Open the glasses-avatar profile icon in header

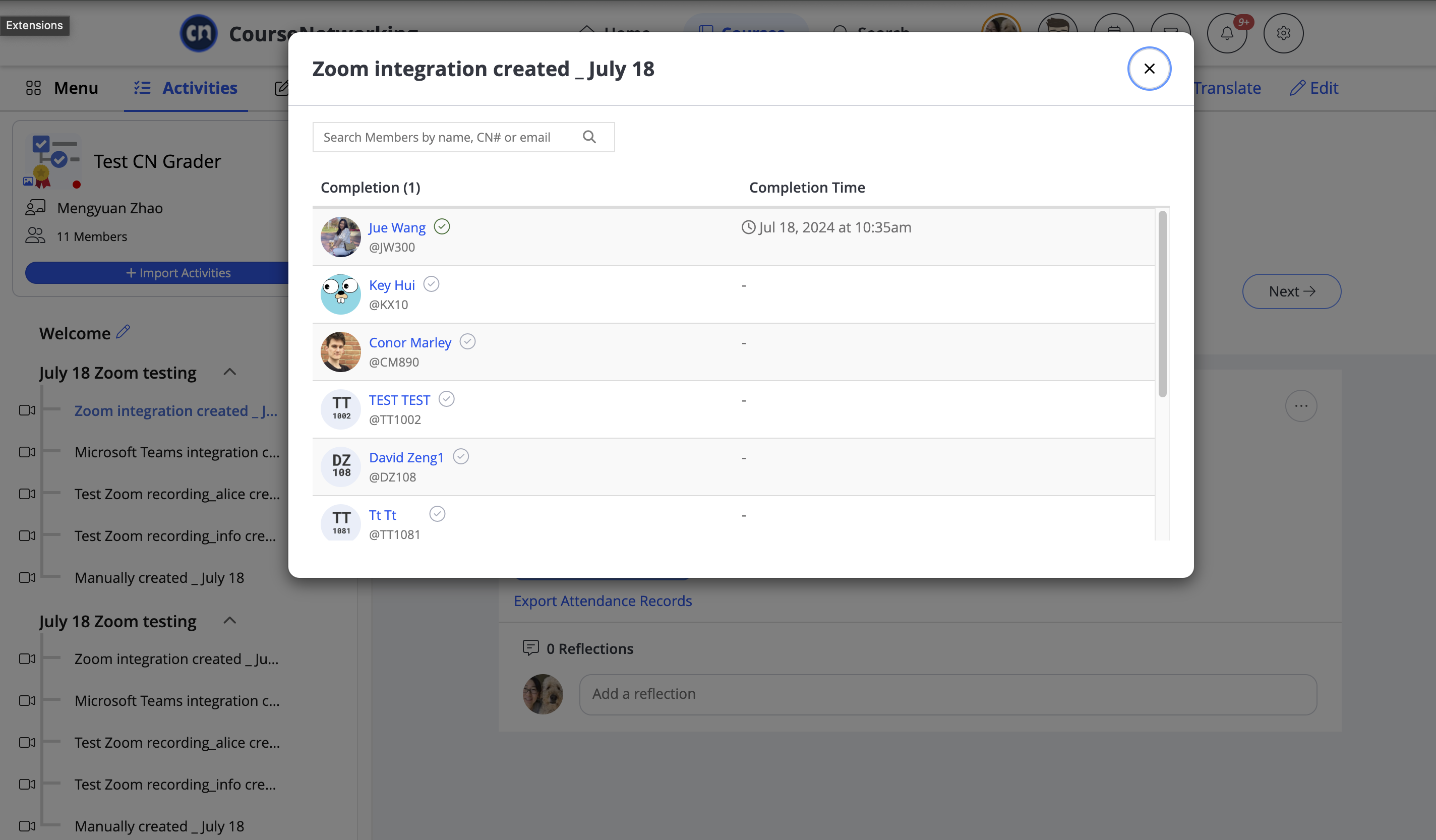click(x=1057, y=33)
